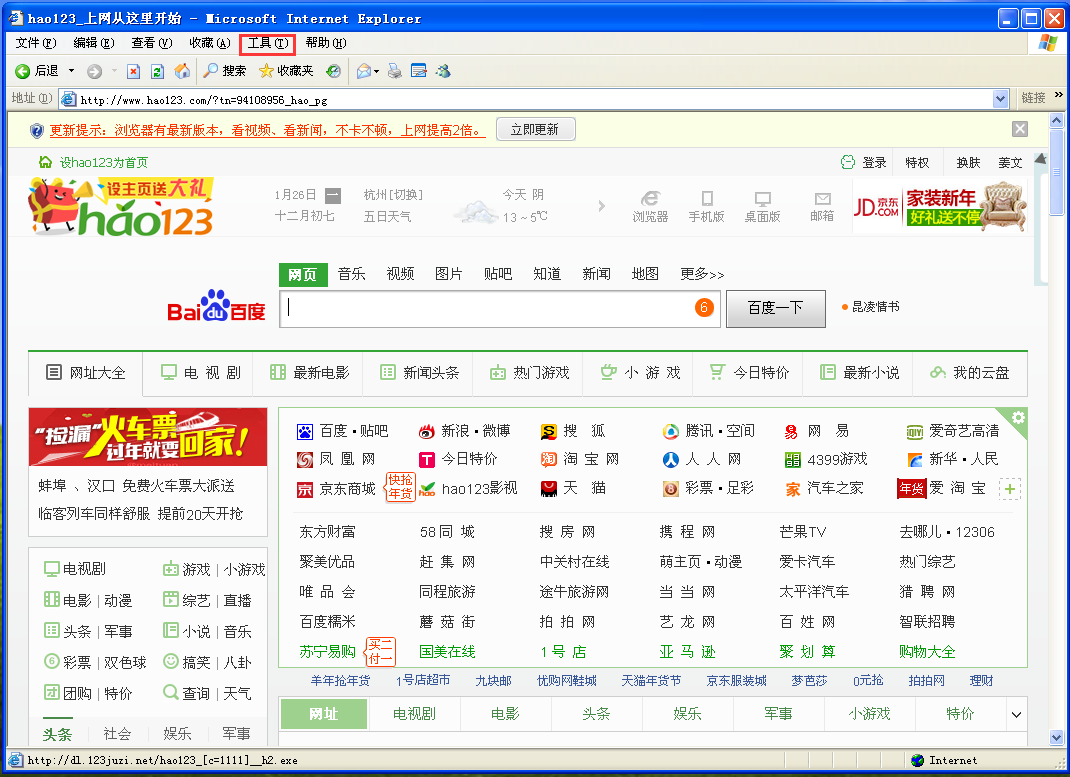Open Favorites star toolbar button
Viewport: 1070px width, 777px height.
click(286, 71)
